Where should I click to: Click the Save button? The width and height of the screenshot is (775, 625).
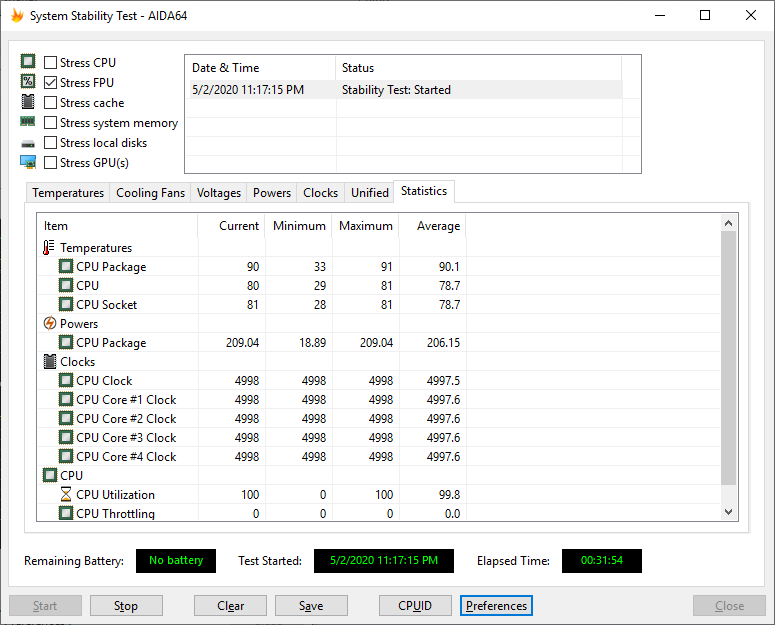pos(311,606)
